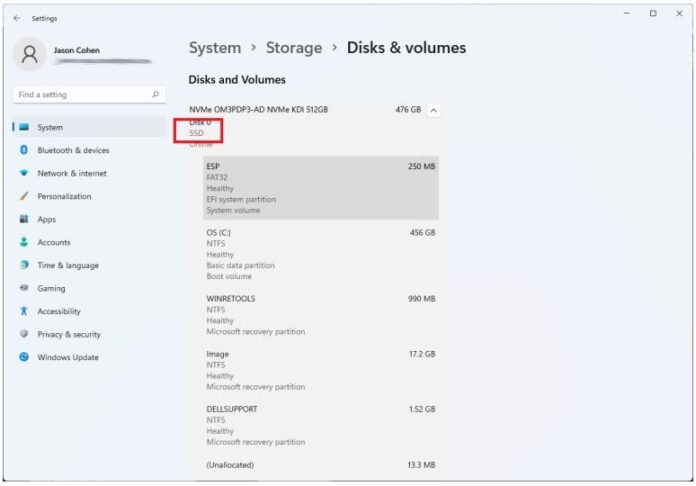Image resolution: width=696 pixels, height=486 pixels.
Task: Select the WINRETOOLS partition
Action: (x=320, y=315)
